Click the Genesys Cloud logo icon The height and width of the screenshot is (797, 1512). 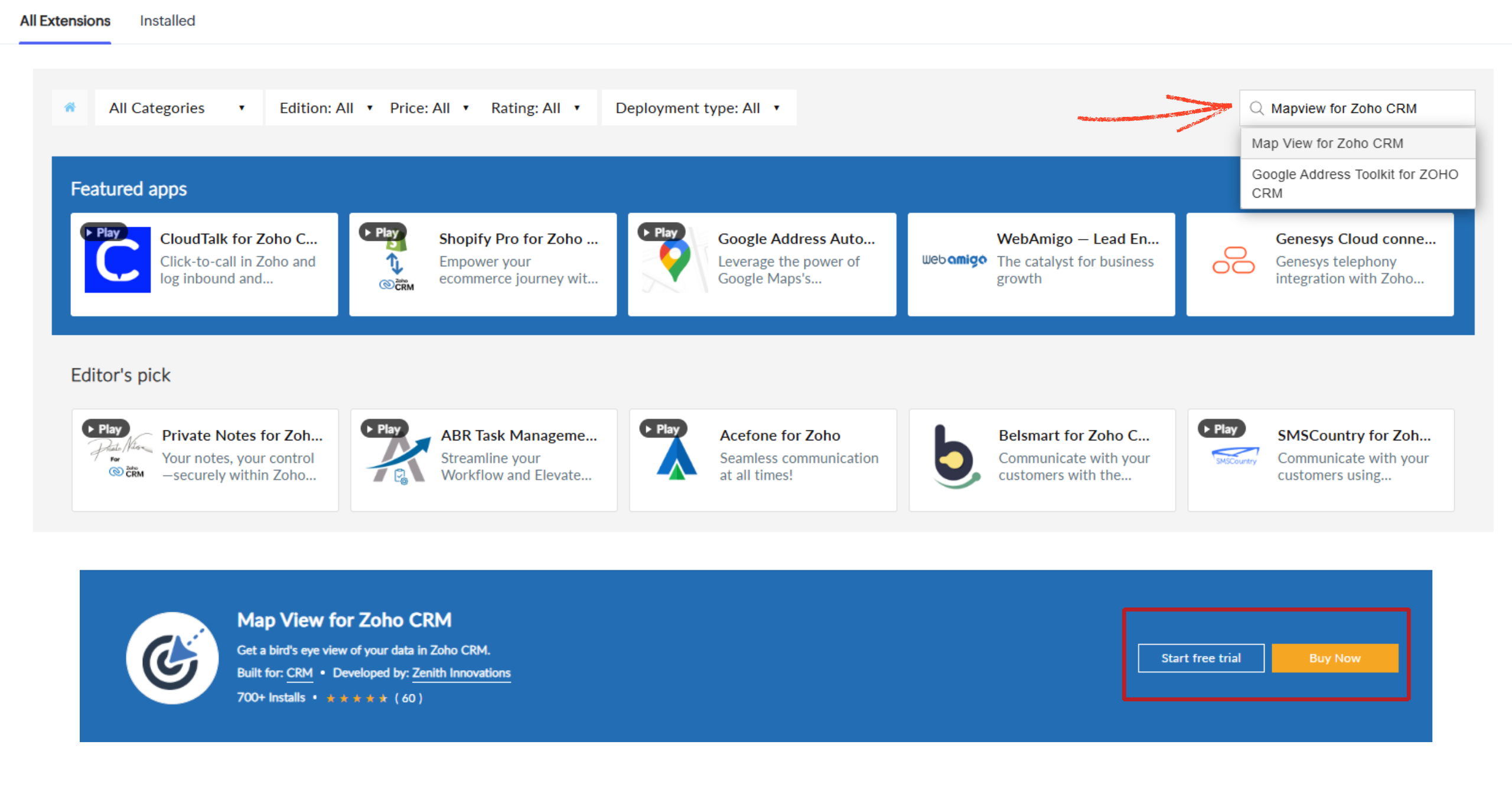(1233, 260)
